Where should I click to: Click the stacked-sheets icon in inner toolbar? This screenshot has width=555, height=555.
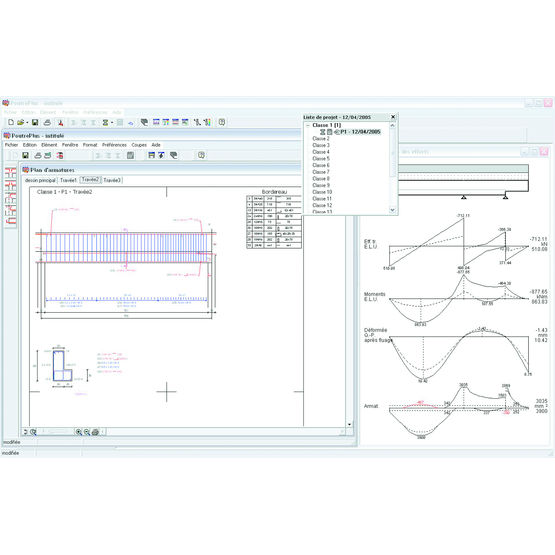click(x=173, y=155)
